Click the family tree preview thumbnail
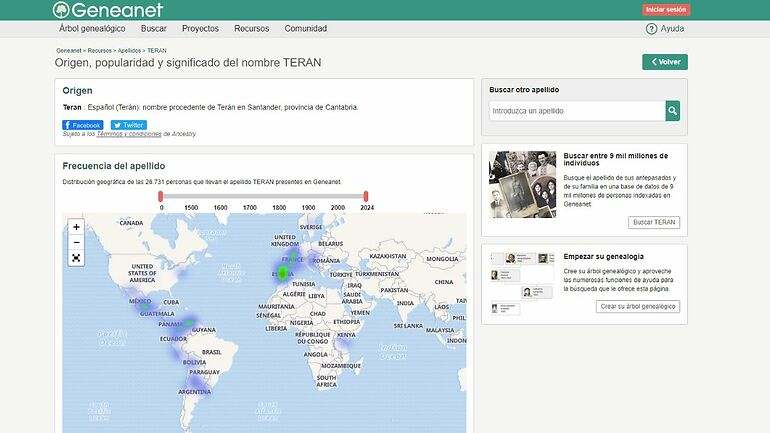770x433 pixels. (x=522, y=283)
